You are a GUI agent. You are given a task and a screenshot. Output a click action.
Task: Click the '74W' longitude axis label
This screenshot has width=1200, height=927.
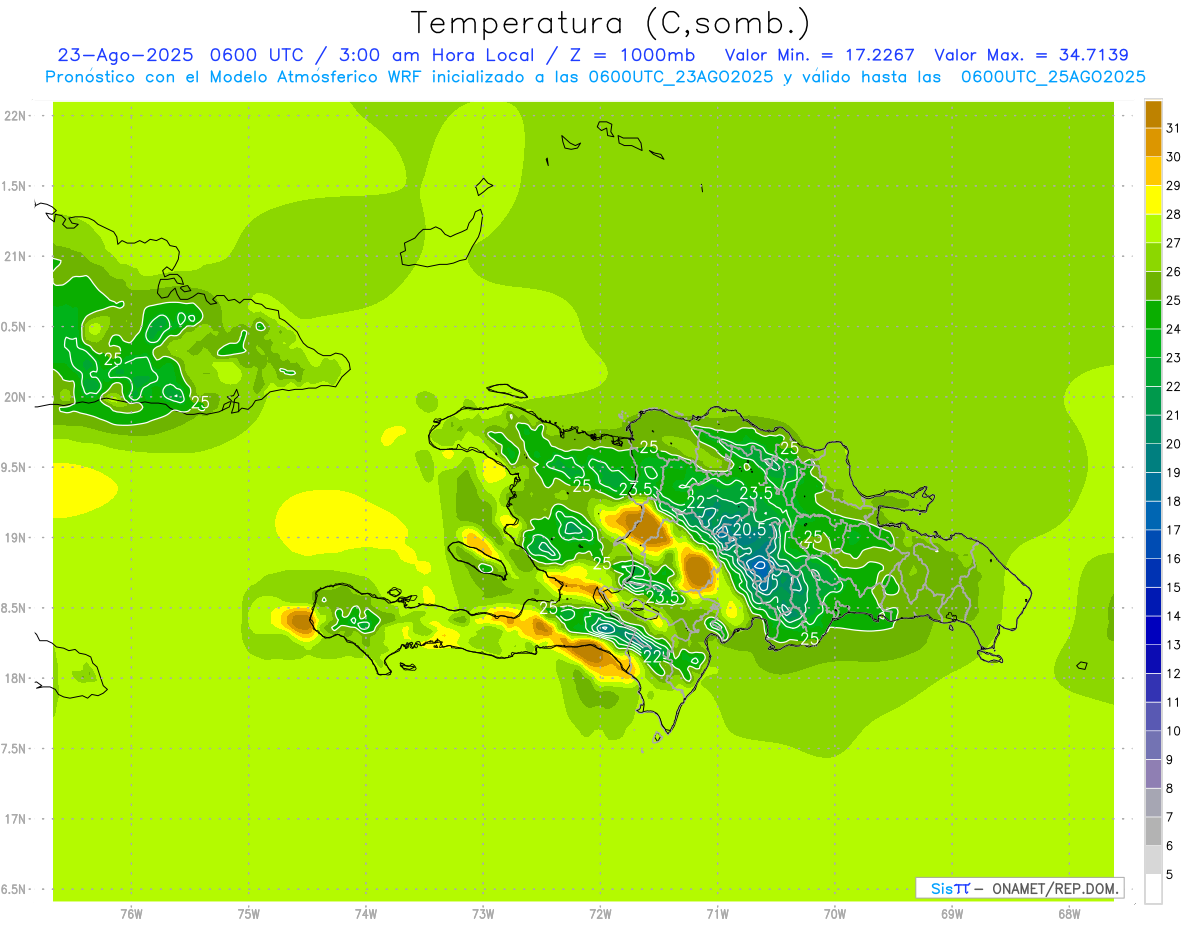[366, 914]
